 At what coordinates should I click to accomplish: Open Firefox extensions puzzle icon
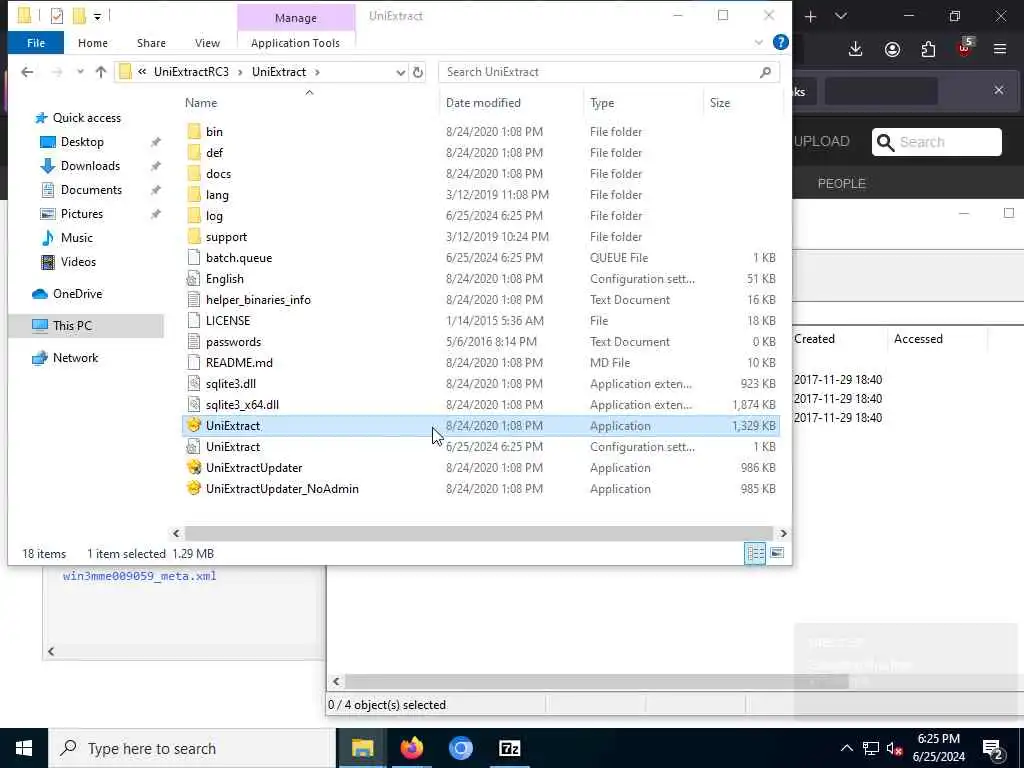[x=928, y=49]
